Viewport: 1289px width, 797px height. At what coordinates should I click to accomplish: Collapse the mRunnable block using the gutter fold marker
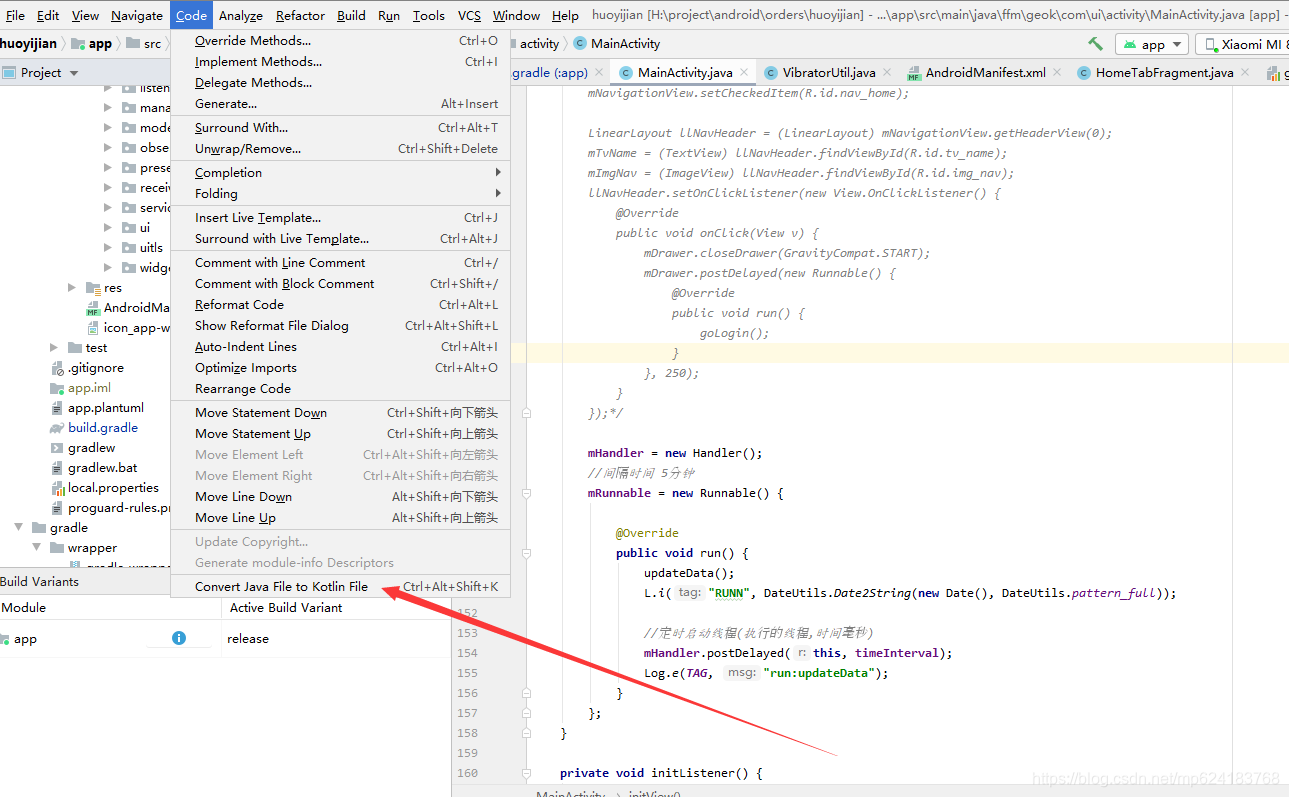pyautogui.click(x=526, y=492)
